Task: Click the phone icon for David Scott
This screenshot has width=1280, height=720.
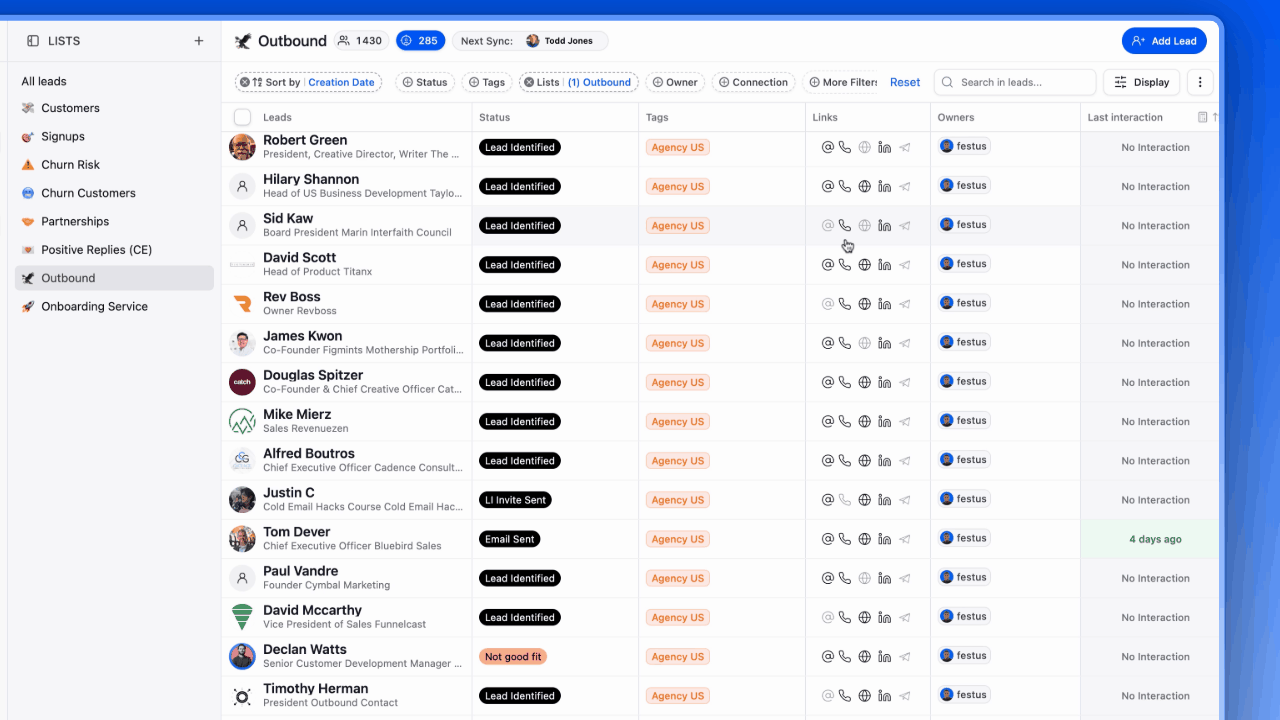Action: pos(845,265)
